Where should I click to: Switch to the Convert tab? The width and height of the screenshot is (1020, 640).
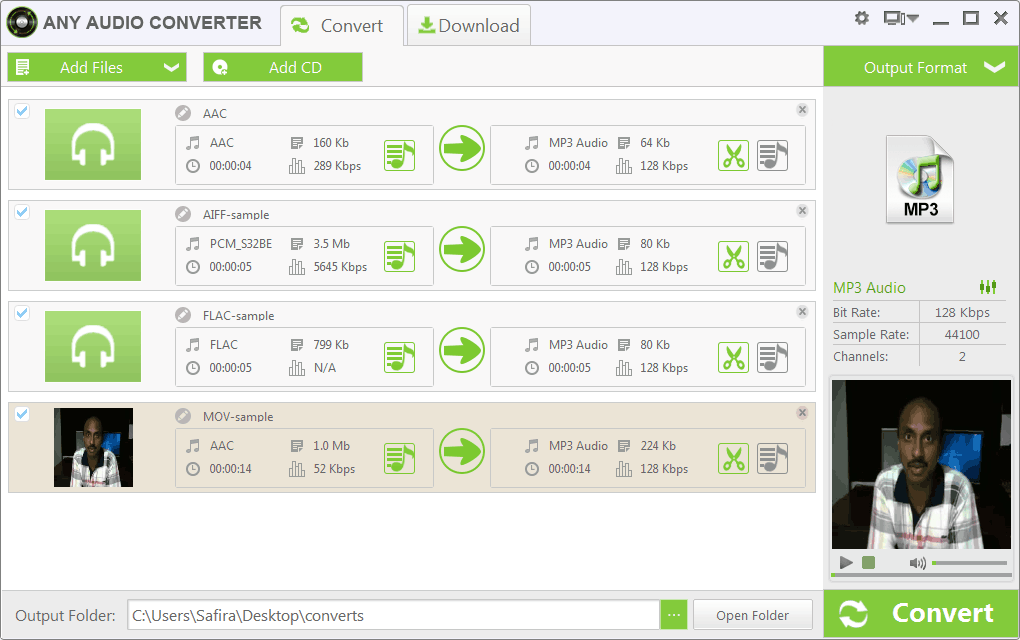click(x=342, y=25)
